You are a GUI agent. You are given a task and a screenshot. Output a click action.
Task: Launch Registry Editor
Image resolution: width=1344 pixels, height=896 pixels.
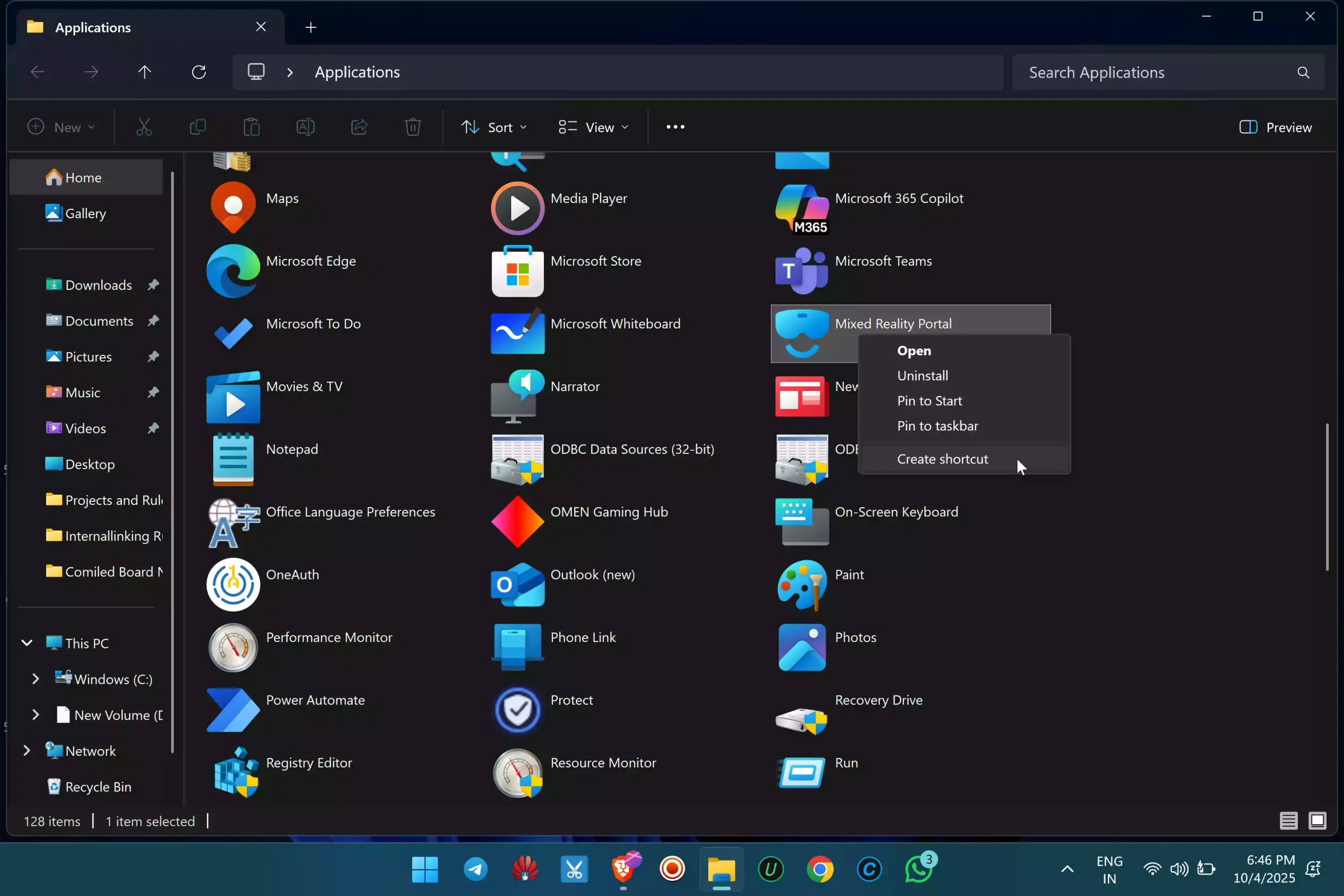coord(309,762)
